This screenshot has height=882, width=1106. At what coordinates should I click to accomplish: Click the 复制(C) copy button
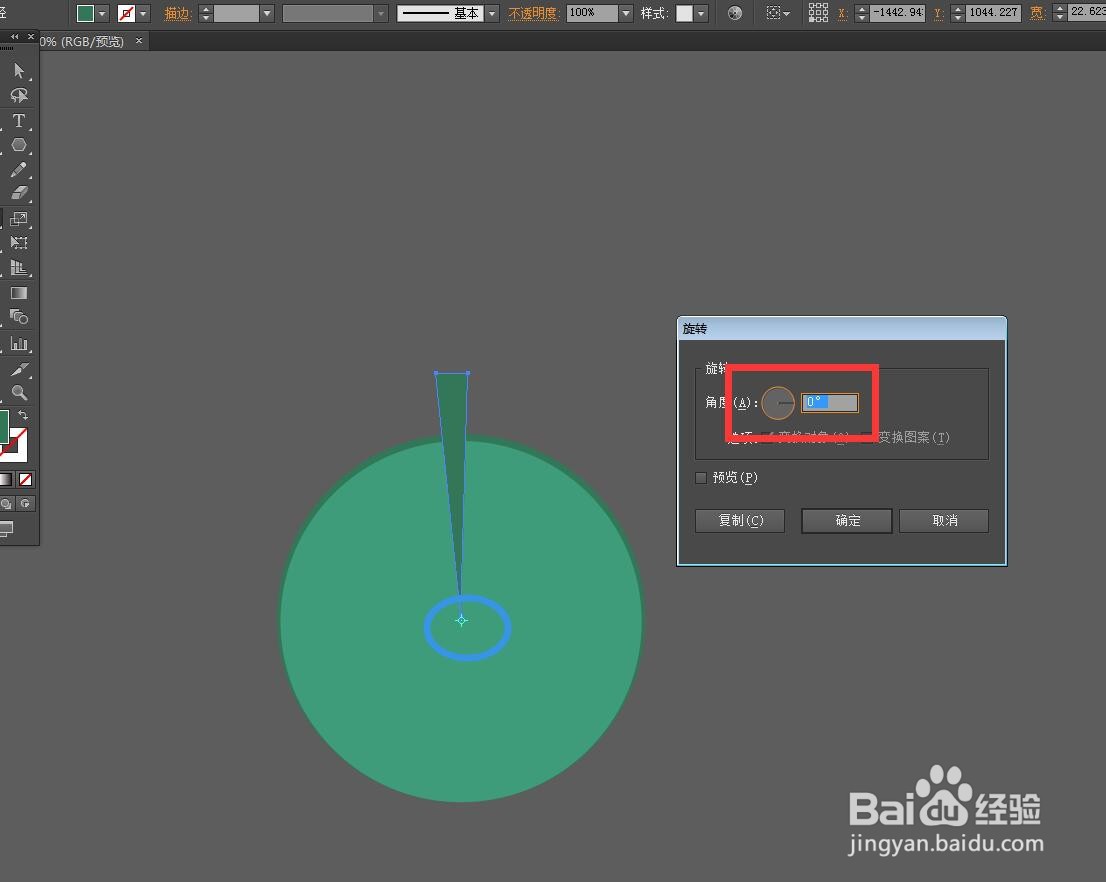pos(740,521)
